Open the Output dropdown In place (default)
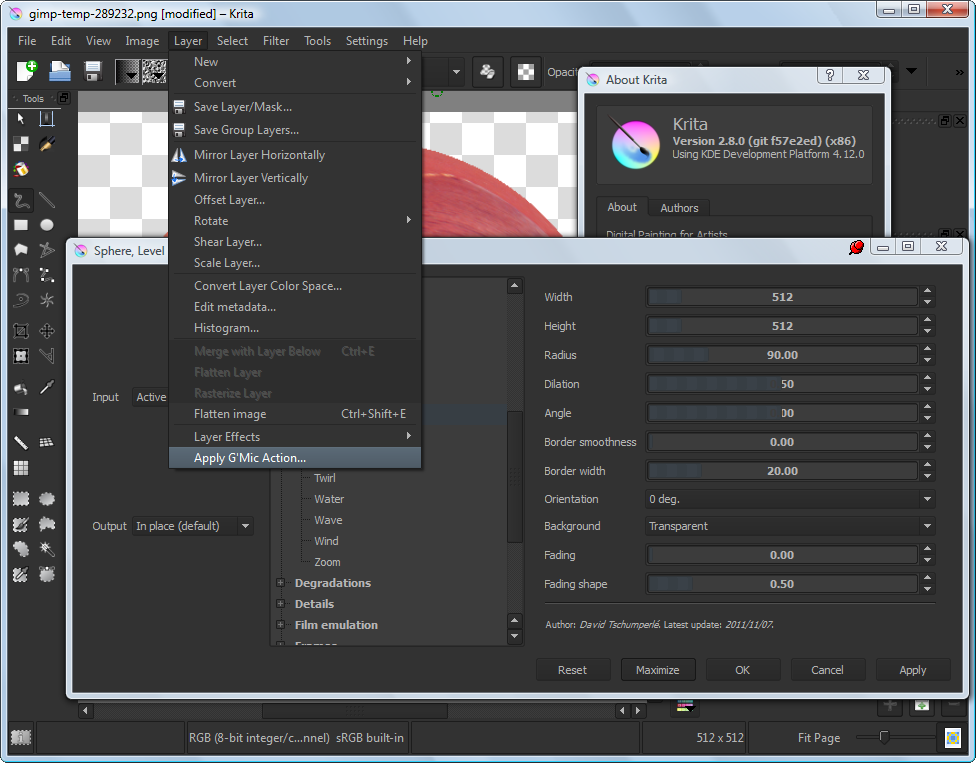976x763 pixels. pyautogui.click(x=192, y=527)
